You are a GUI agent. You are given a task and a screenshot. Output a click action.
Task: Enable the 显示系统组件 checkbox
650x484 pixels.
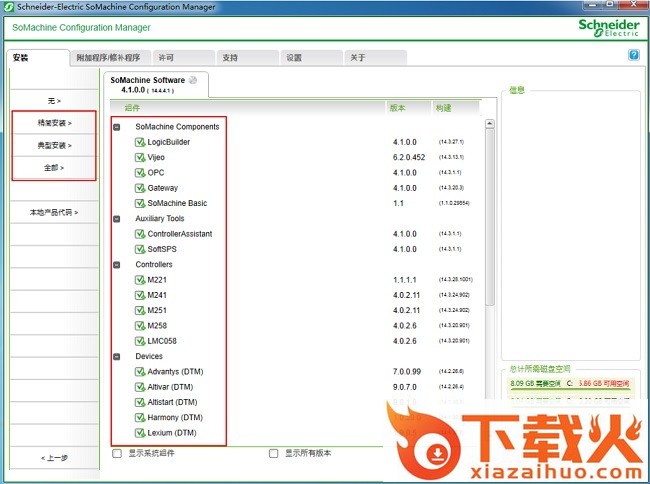(x=118, y=453)
